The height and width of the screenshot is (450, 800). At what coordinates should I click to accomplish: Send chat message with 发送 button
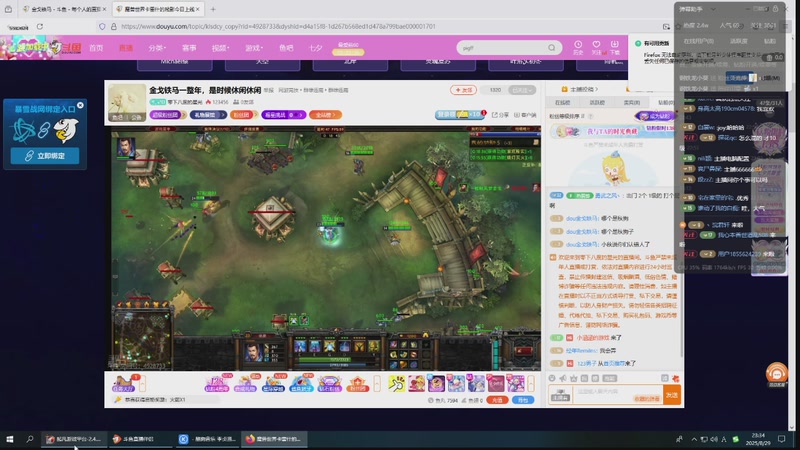(x=672, y=395)
